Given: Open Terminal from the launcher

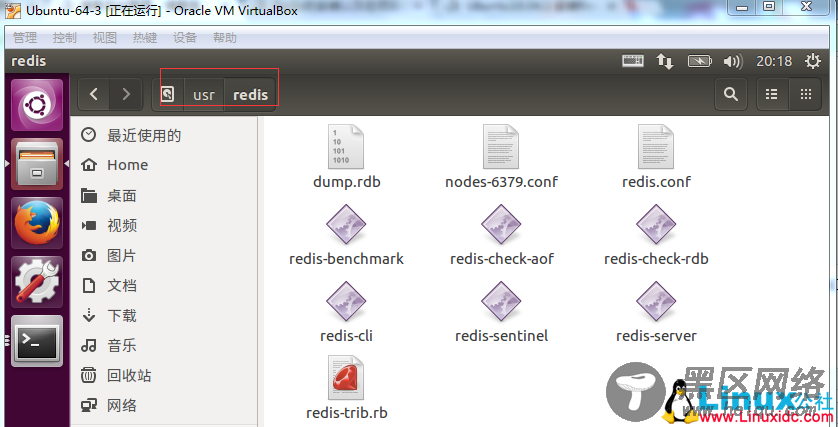Looking at the screenshot, I should pos(37,341).
